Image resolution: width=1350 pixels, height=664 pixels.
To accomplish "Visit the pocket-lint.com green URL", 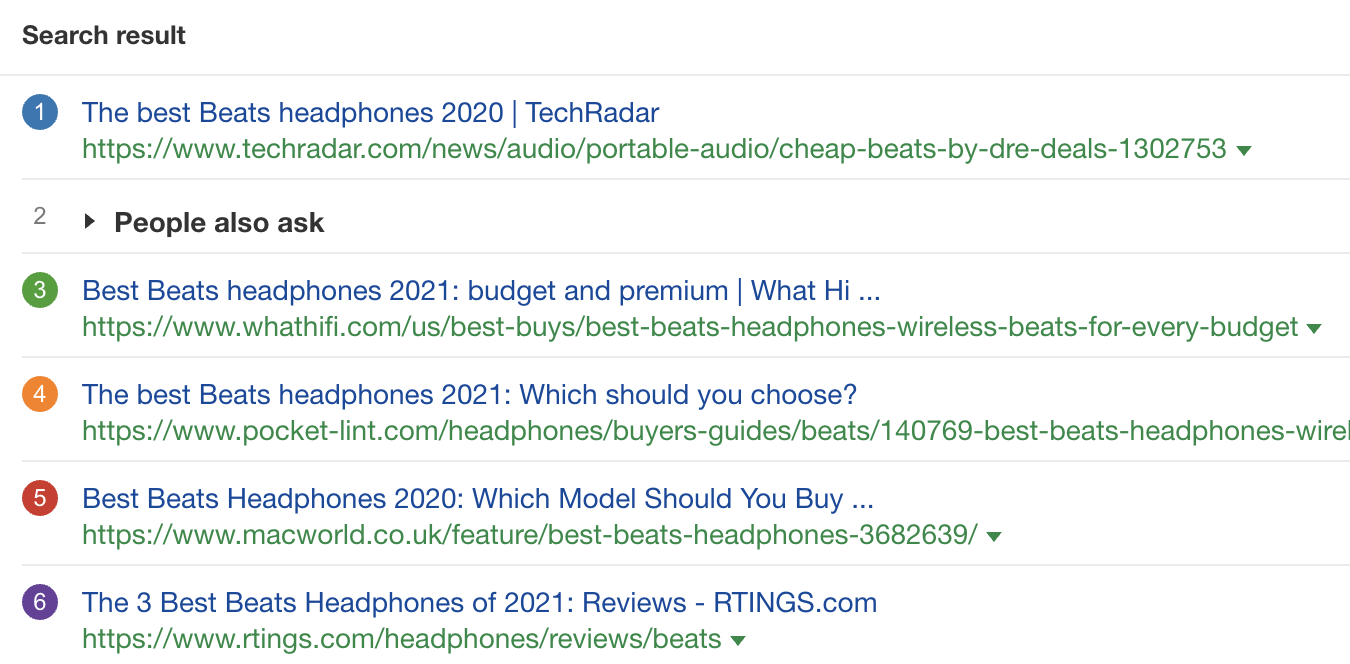I will pos(714,432).
